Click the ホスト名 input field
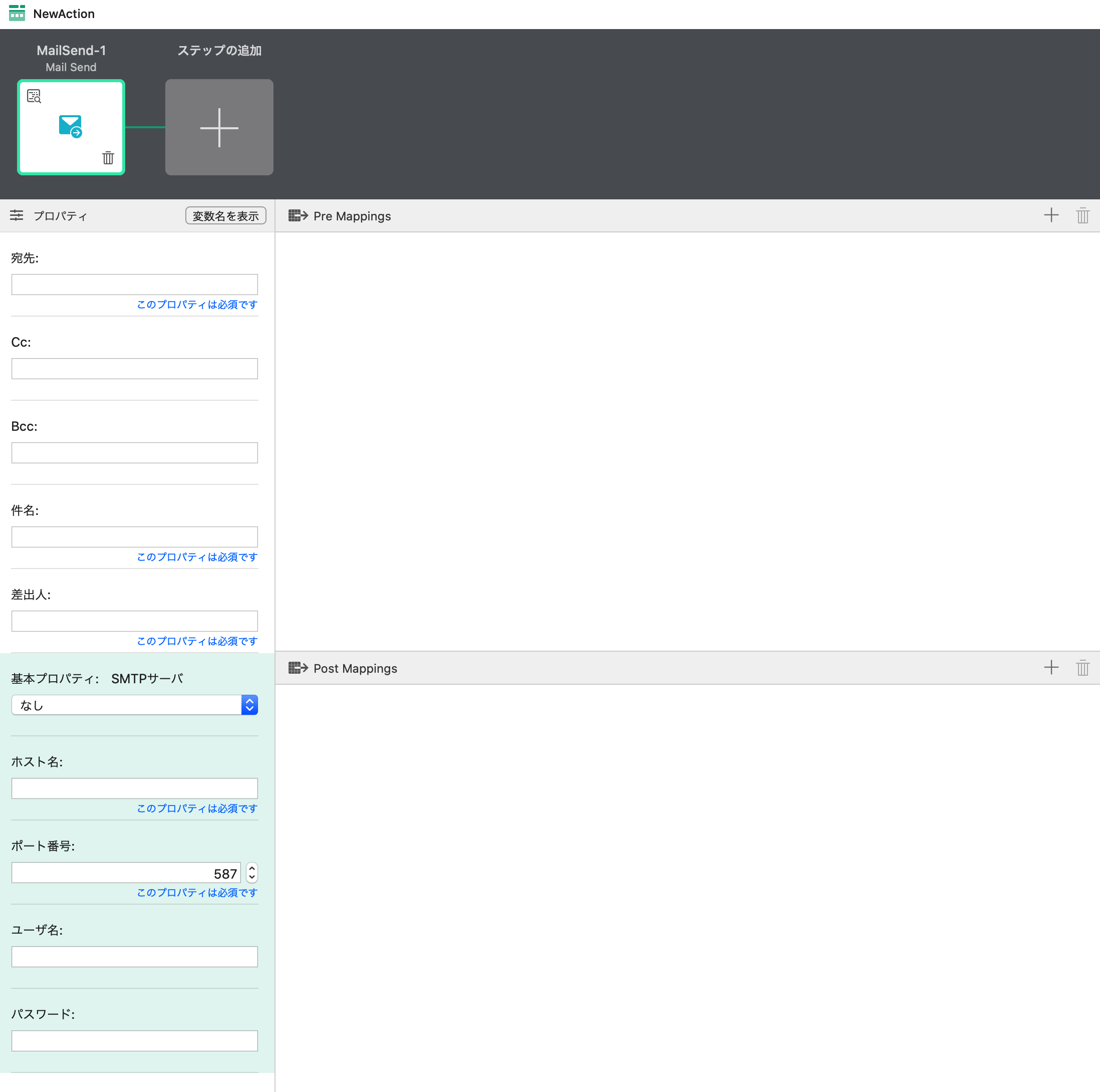Screen dimensions: 1100x1092 click(134, 788)
